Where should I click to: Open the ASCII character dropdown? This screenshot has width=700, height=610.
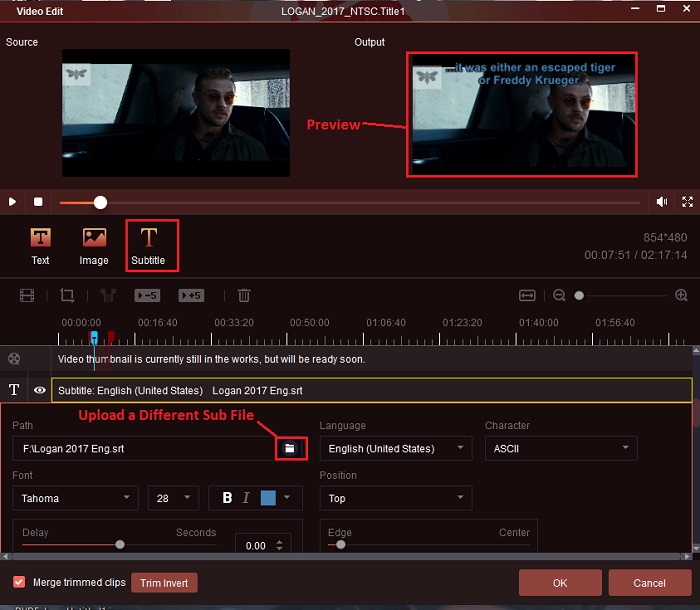click(x=561, y=448)
